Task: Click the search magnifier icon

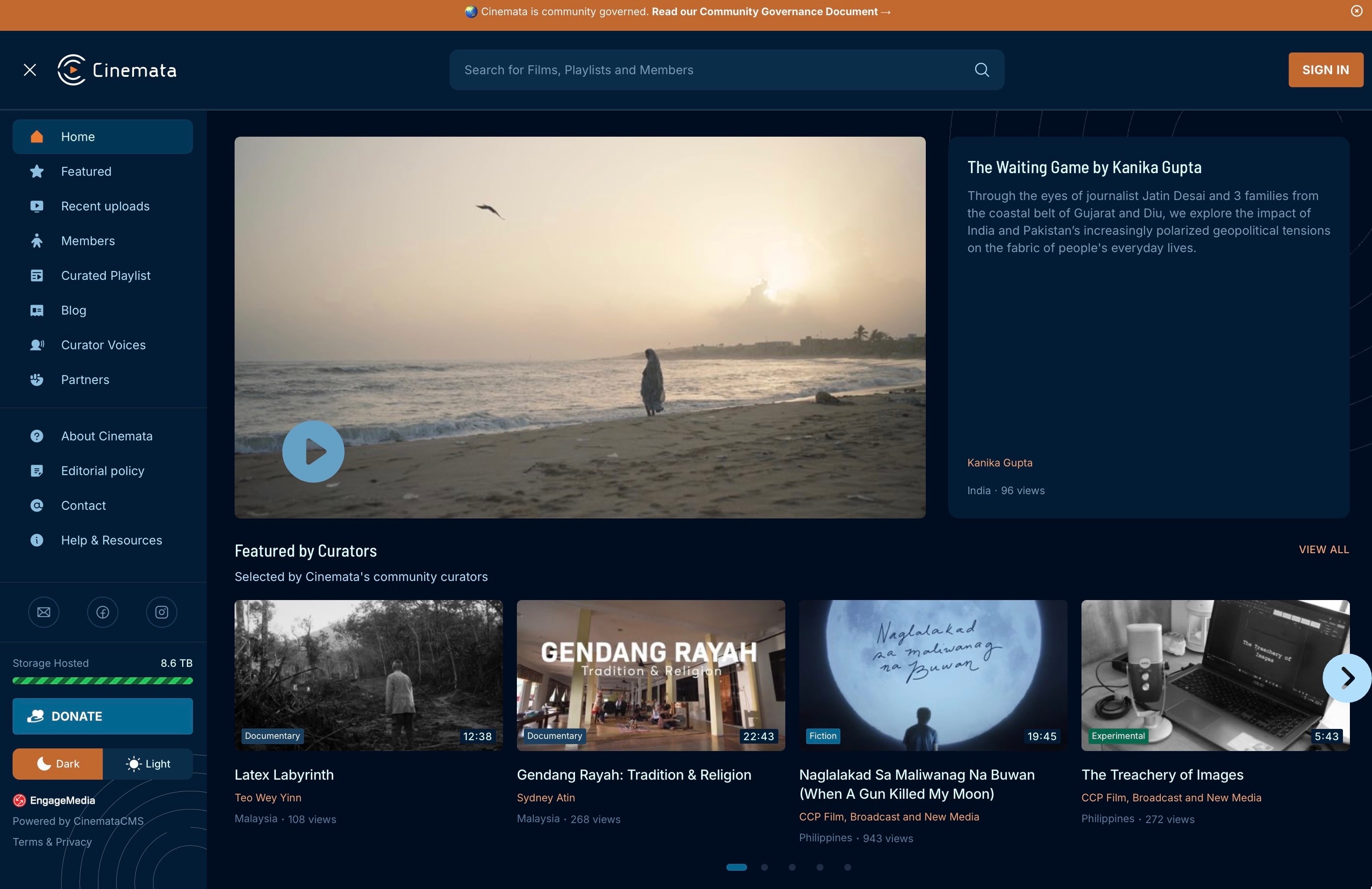Action: tap(982, 70)
